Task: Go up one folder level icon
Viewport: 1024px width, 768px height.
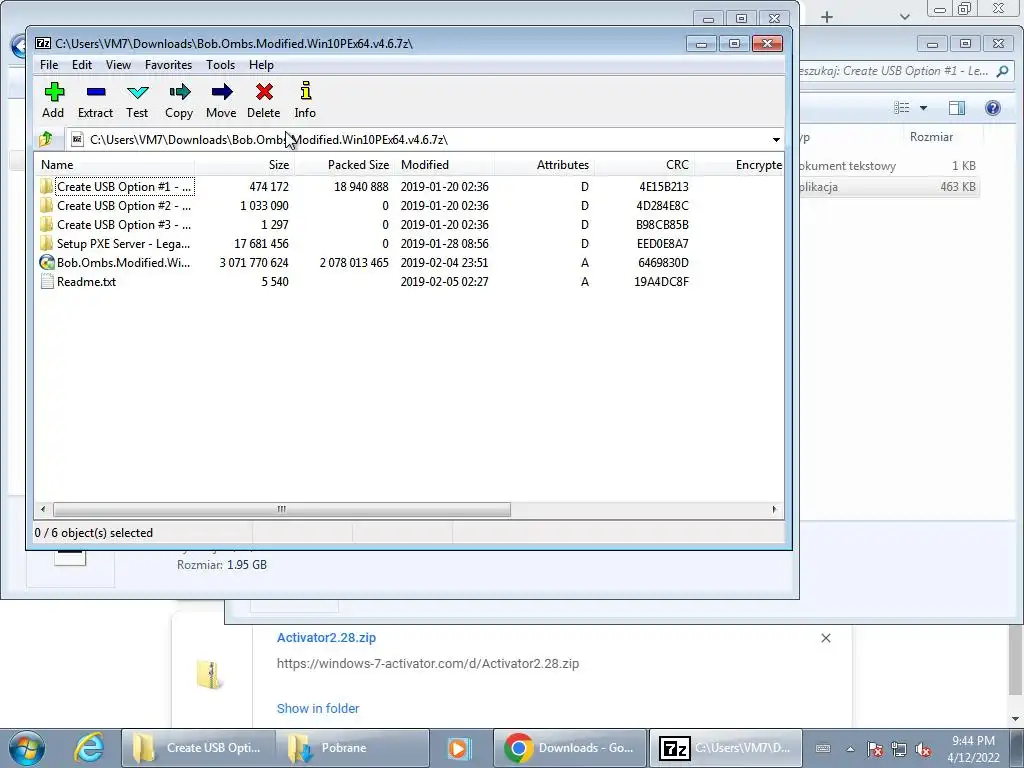Action: click(46, 139)
